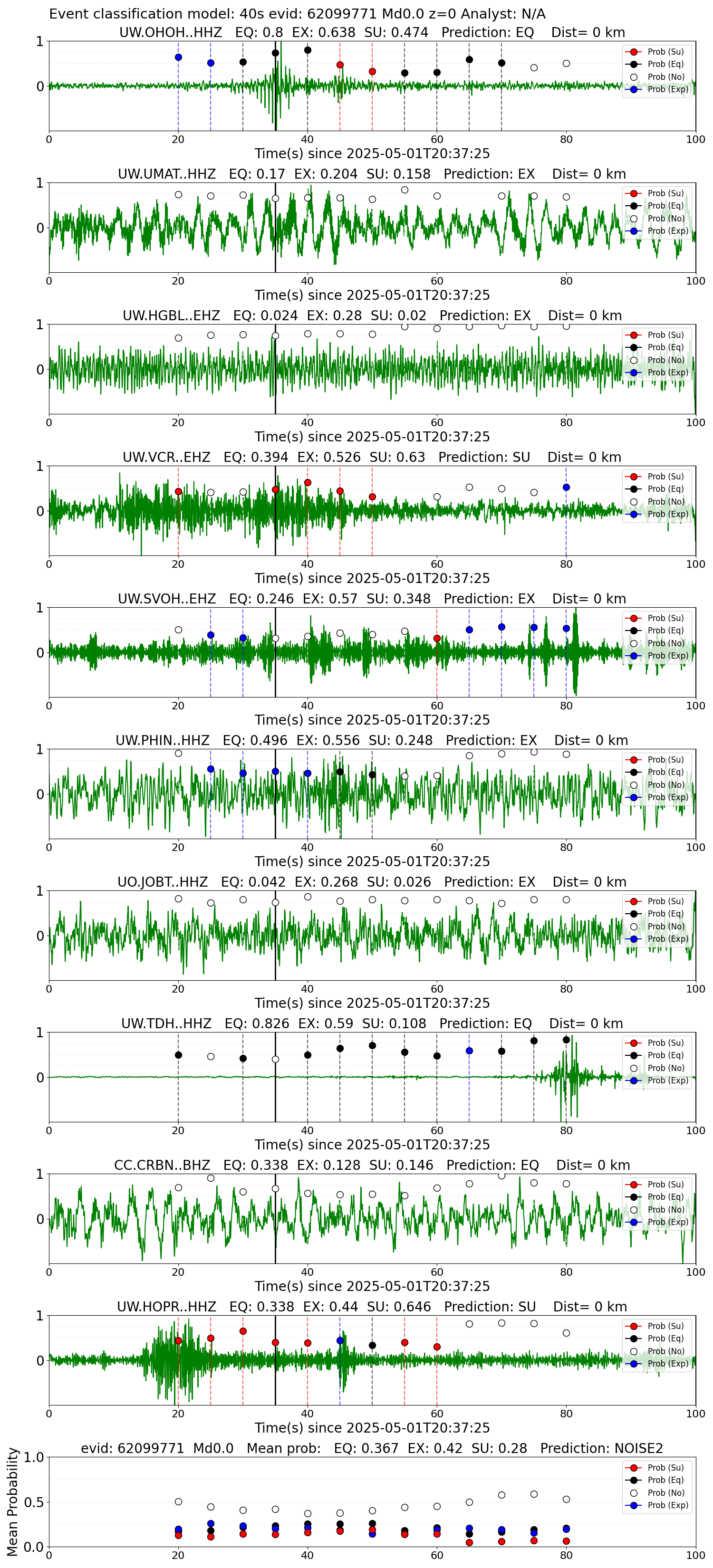Click the 'Mean prob' summary title with Prediction NOISE2
Viewport: 713px width, 1568px height.
click(372, 1448)
